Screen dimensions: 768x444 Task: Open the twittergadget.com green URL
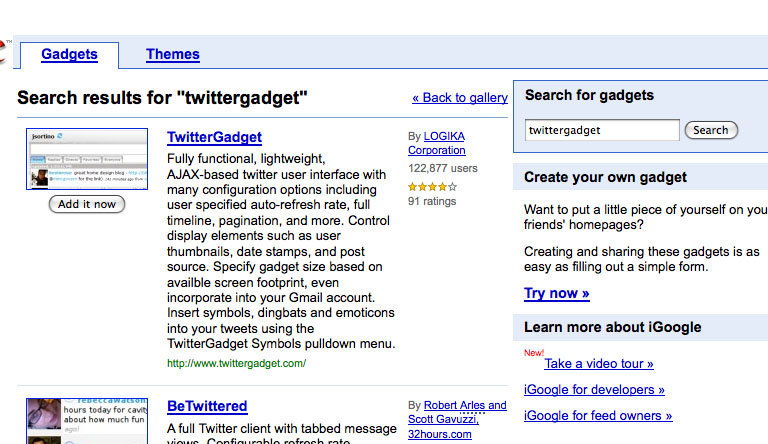tap(237, 364)
